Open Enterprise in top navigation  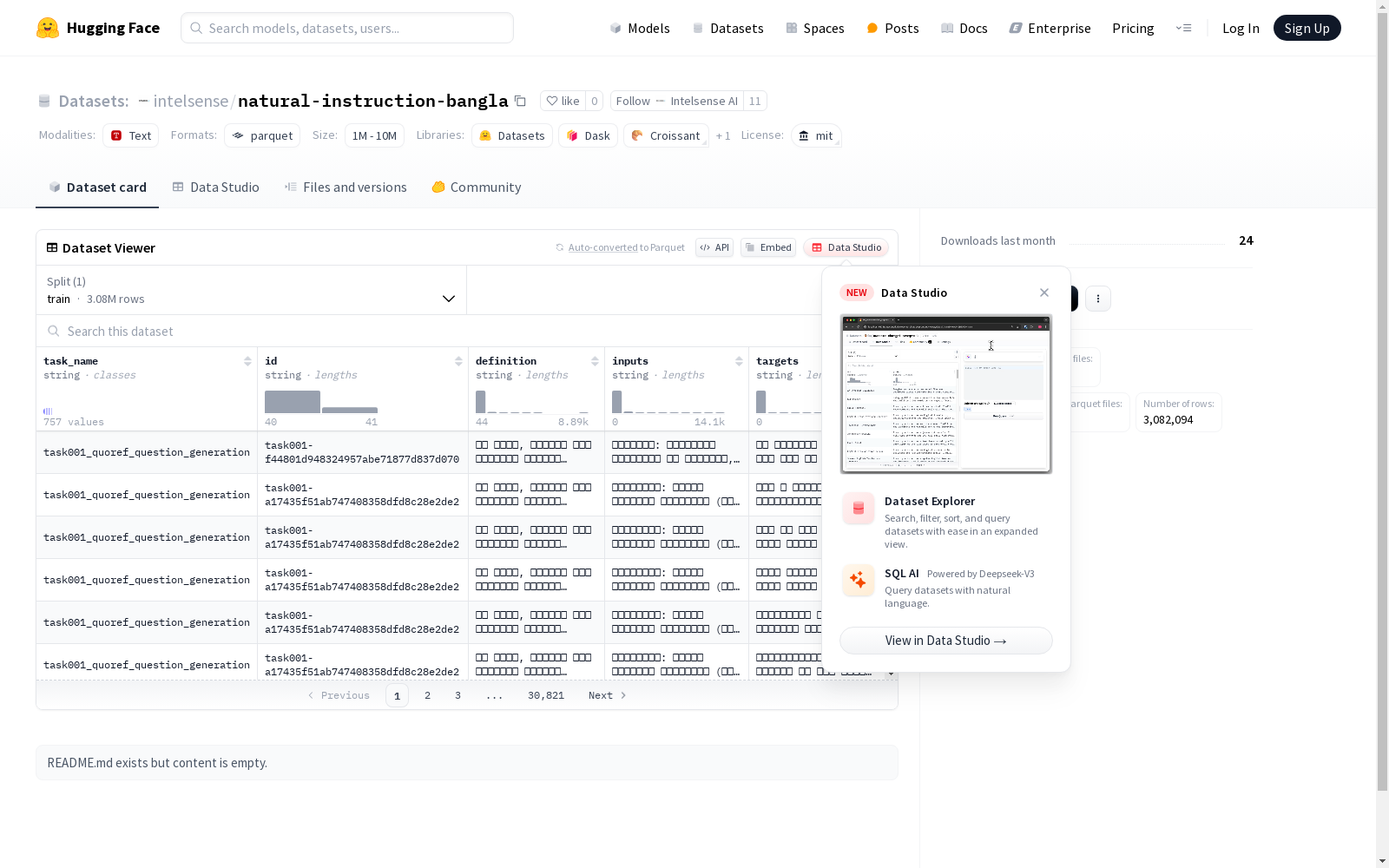[x=1050, y=28]
